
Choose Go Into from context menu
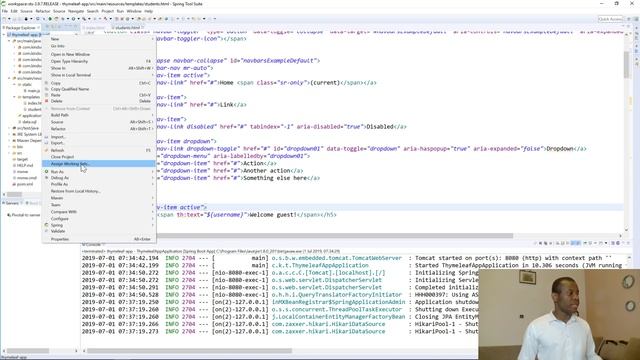99,46
